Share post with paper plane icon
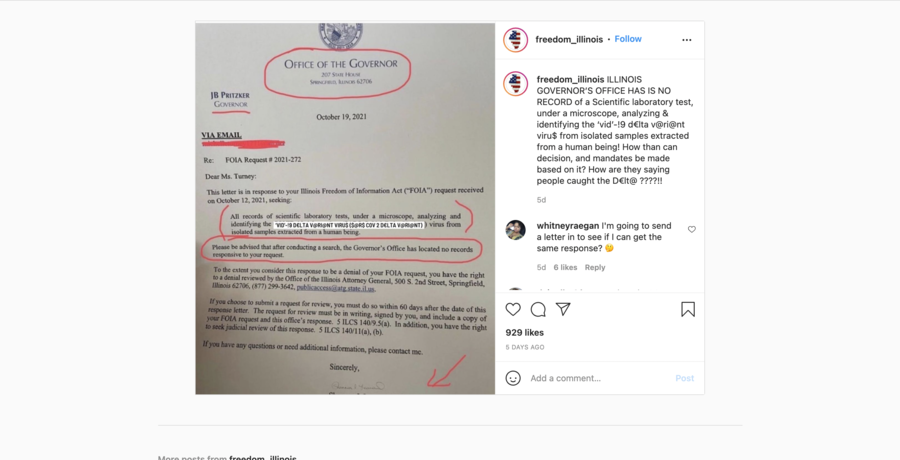 click(563, 310)
